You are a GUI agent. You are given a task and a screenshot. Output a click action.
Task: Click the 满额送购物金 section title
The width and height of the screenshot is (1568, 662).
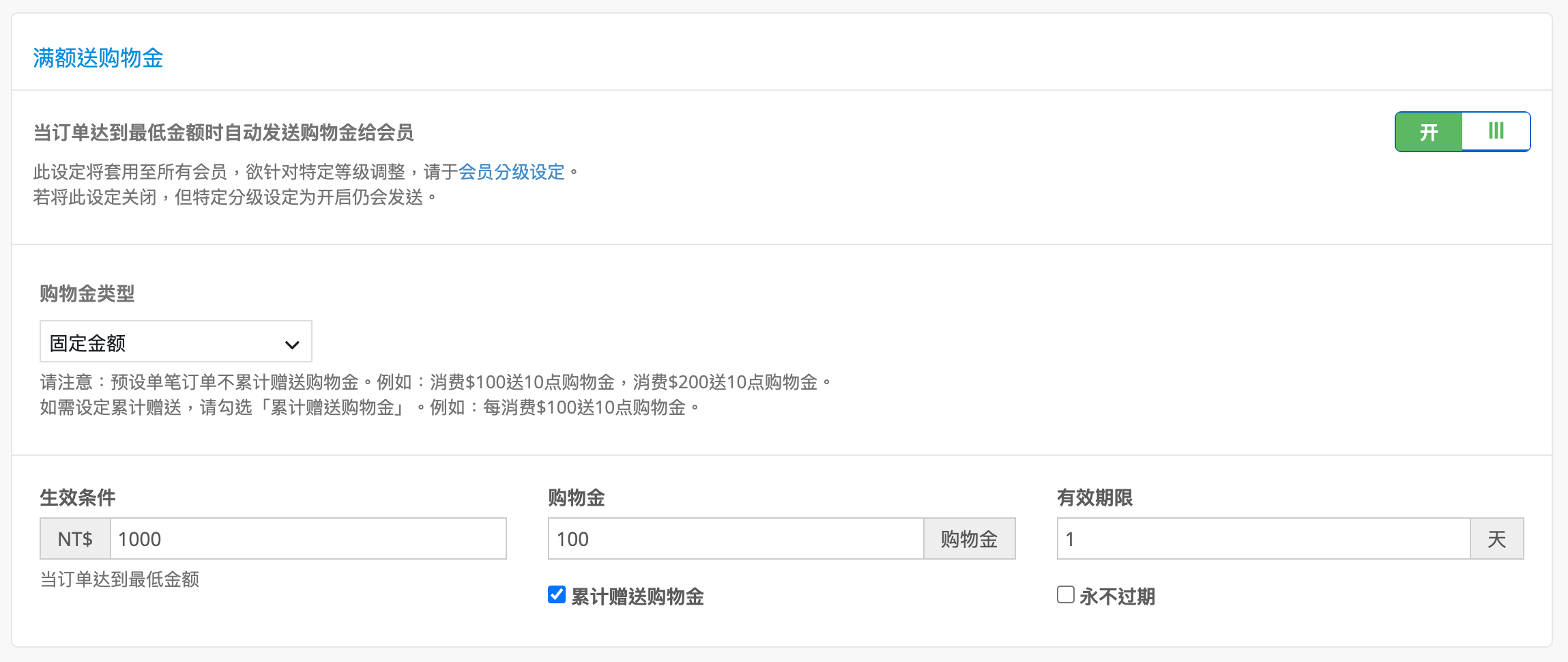98,58
